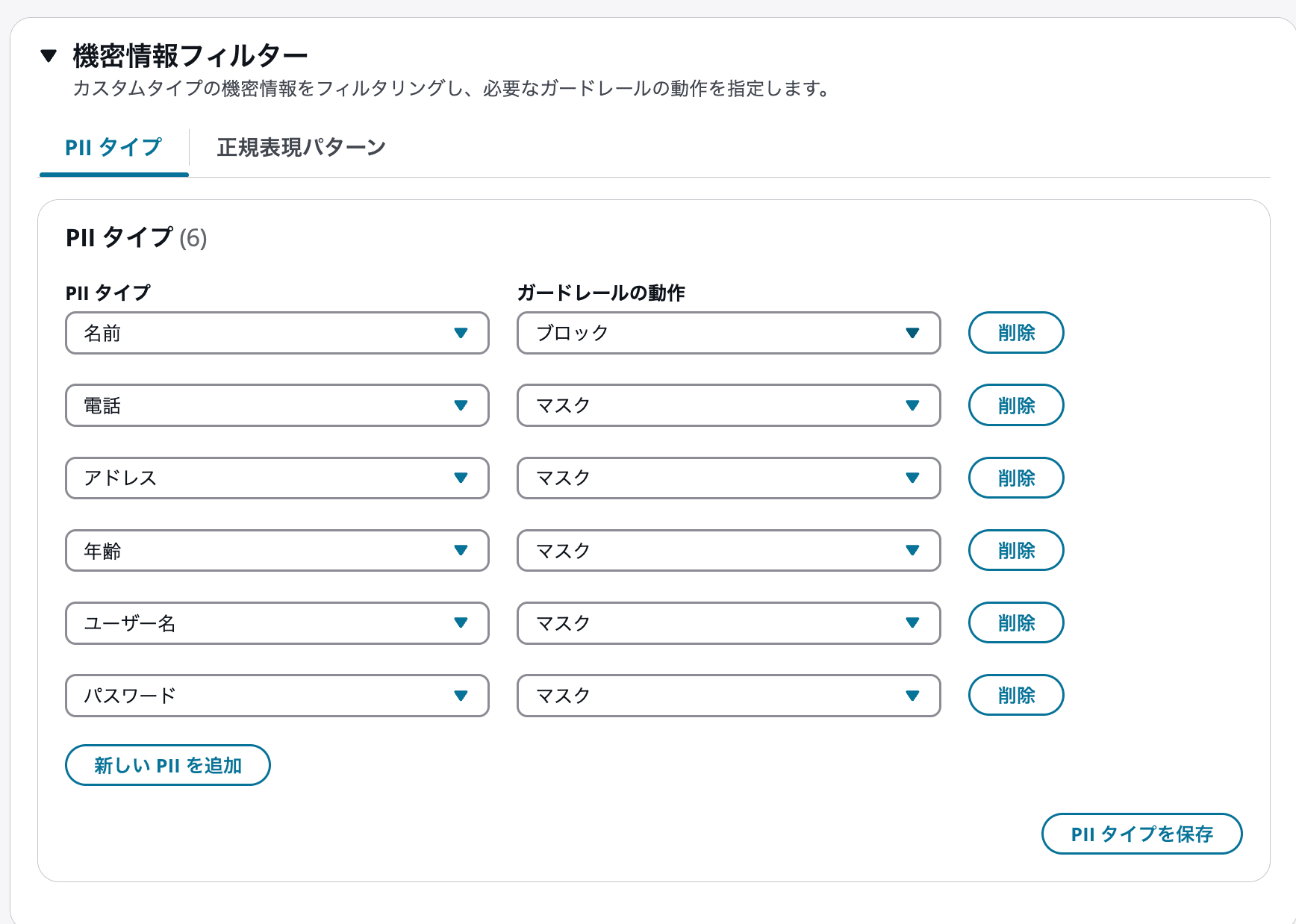Switch to the 正規表現パターン tab

300,147
